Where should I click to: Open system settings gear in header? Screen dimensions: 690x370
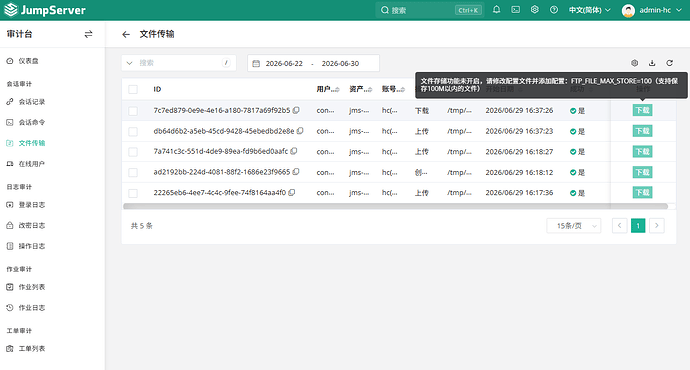point(535,10)
